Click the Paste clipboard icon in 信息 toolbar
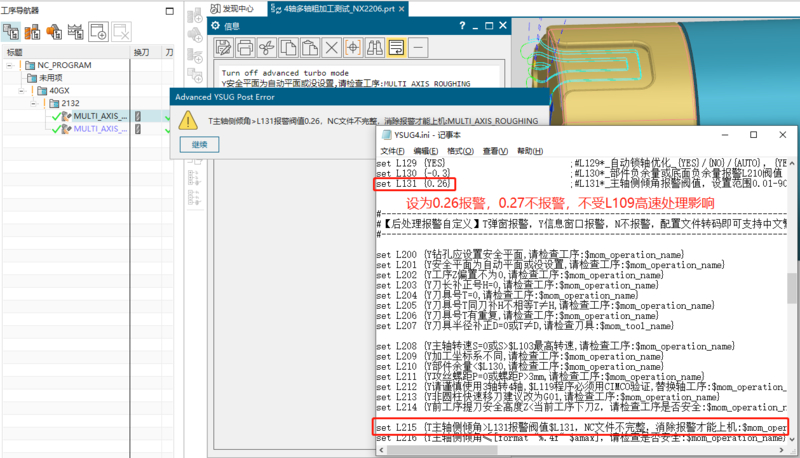The width and height of the screenshot is (800, 458). (x=311, y=47)
